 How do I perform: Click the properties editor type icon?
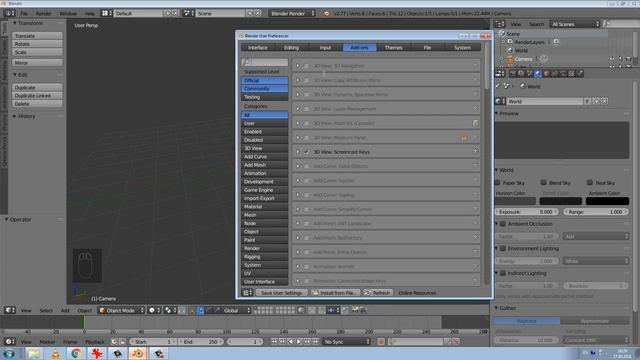click(x=500, y=73)
